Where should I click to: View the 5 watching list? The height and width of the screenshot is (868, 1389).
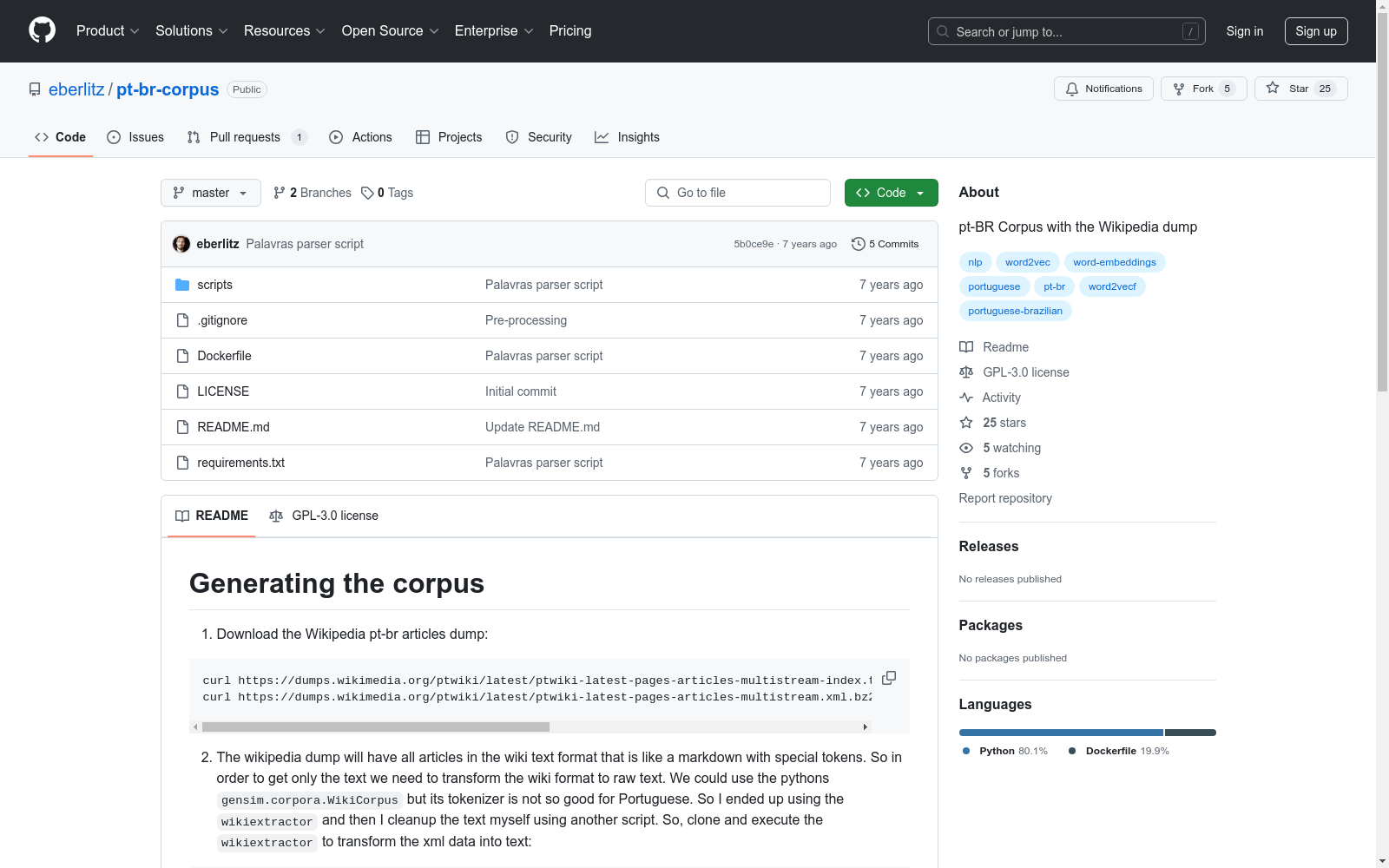(x=1000, y=448)
